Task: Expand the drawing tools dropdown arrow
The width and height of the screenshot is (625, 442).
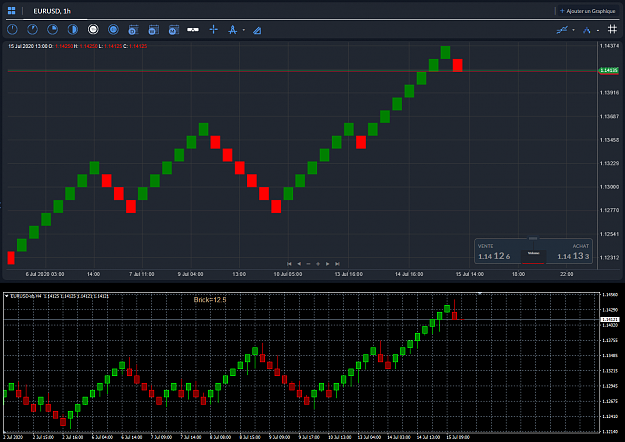Action: point(244,30)
